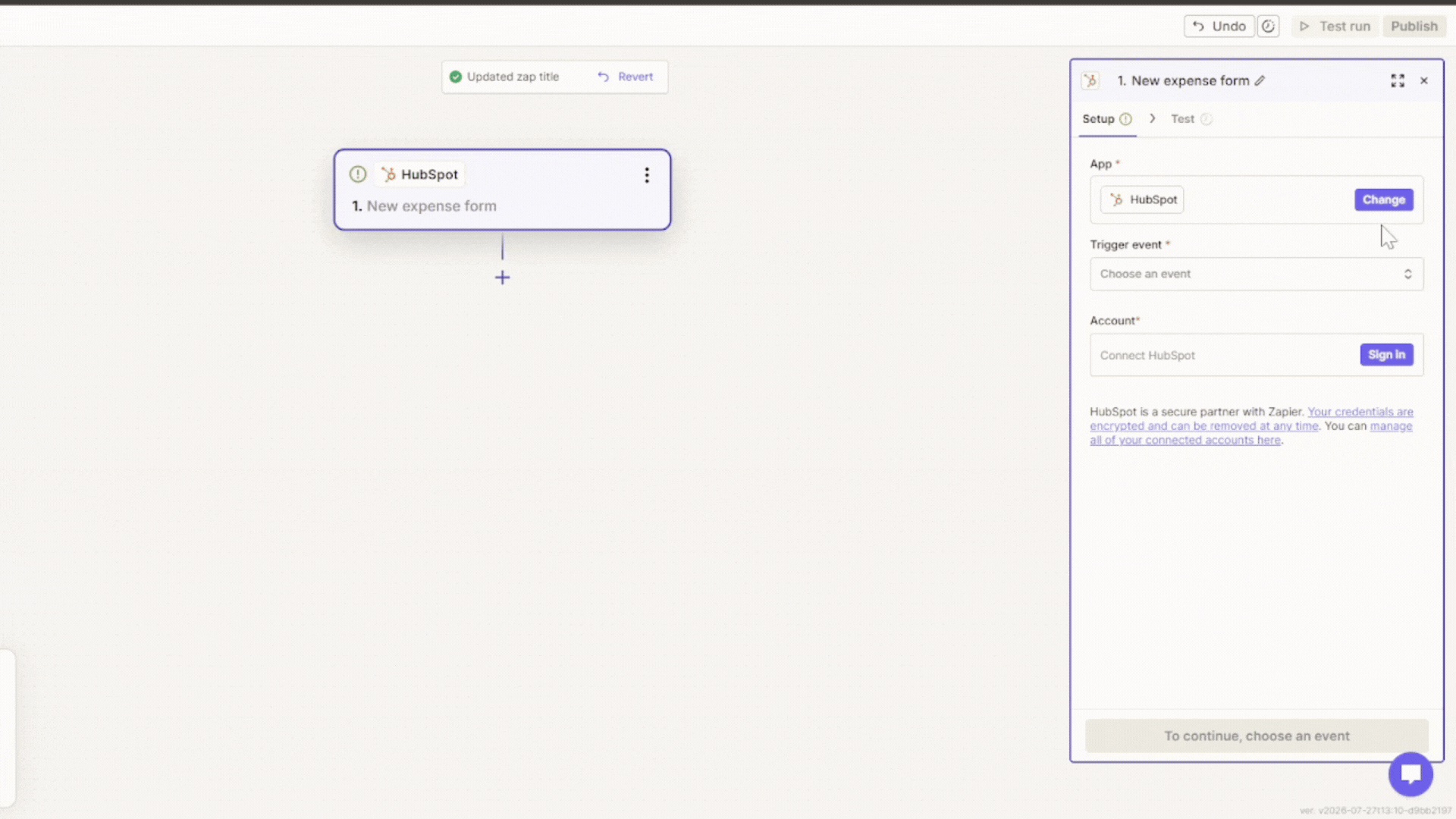Click the warning icon on HubSpot step
The image size is (1456, 819).
(x=358, y=174)
